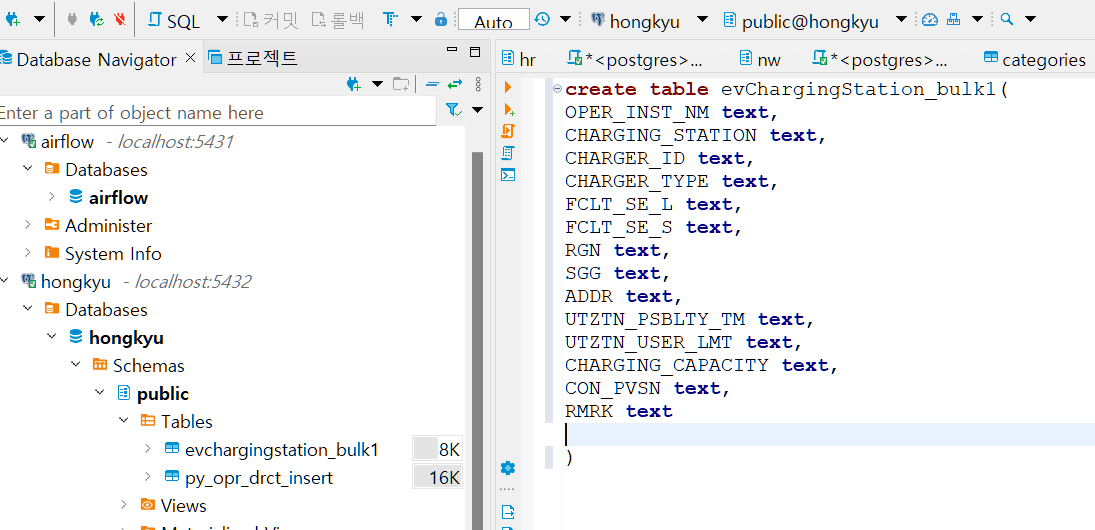Click the Execute SQL script icon
This screenshot has width=1095, height=530.
(508, 131)
